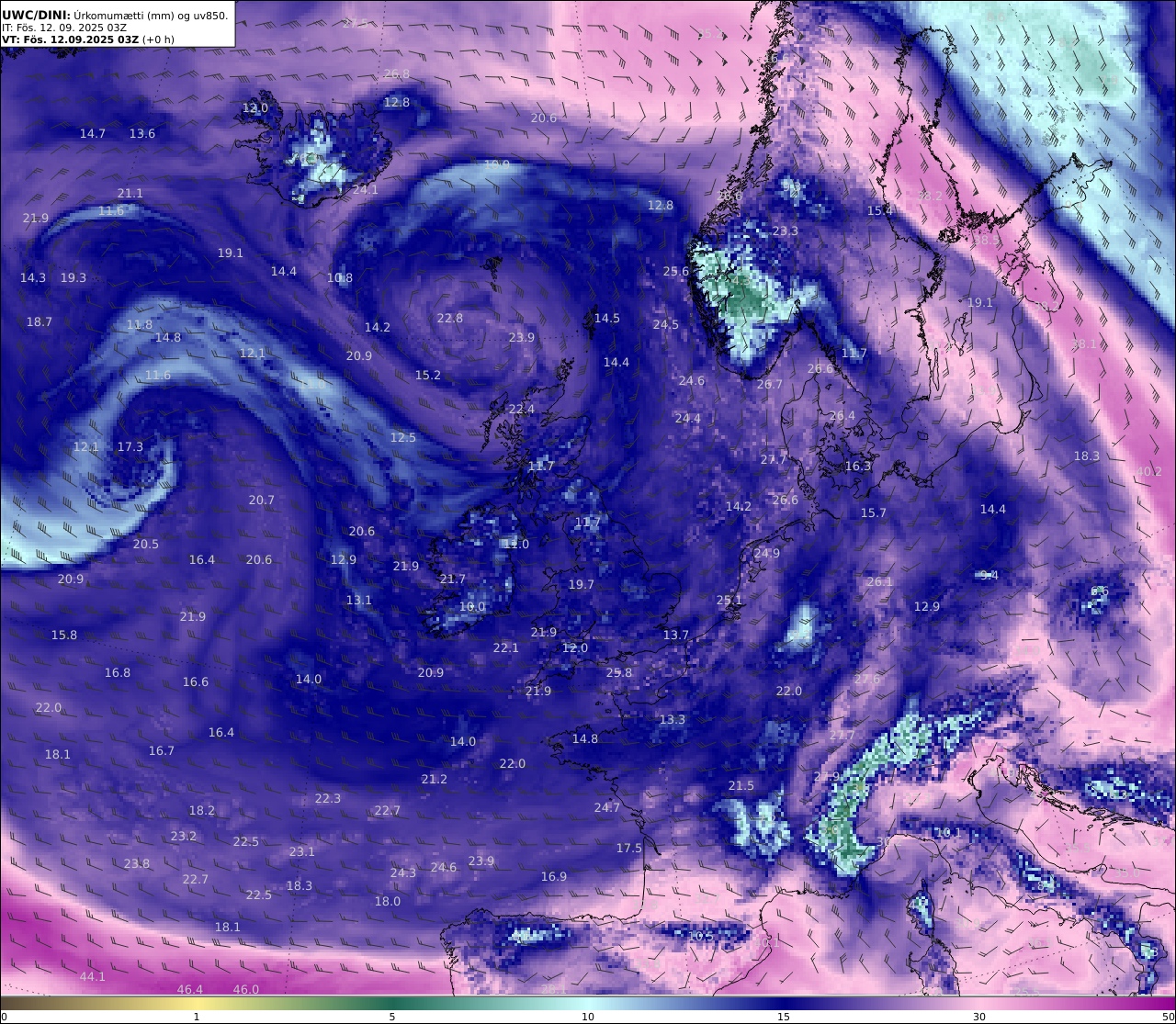Click the map value 24.4
This screenshot has height=1024, width=1176.
pos(688,418)
